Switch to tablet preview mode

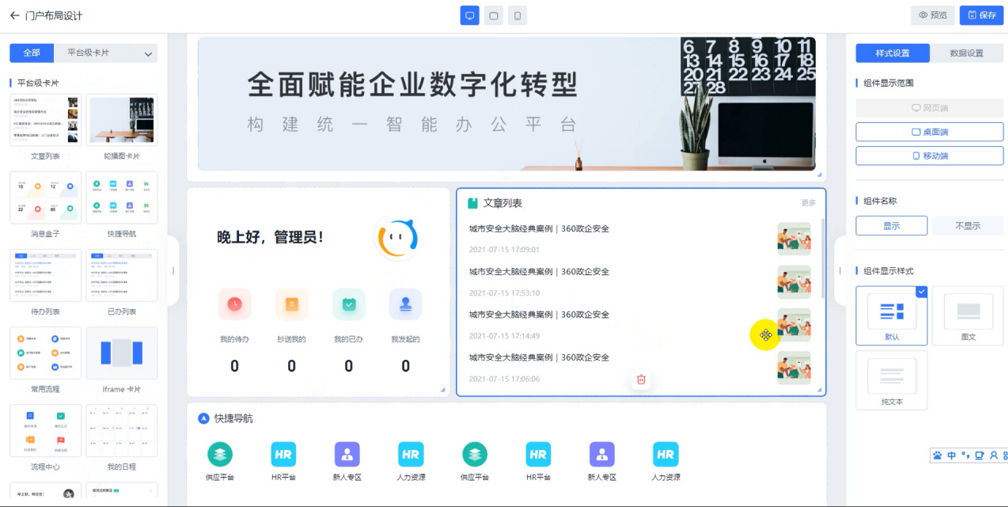tap(494, 15)
